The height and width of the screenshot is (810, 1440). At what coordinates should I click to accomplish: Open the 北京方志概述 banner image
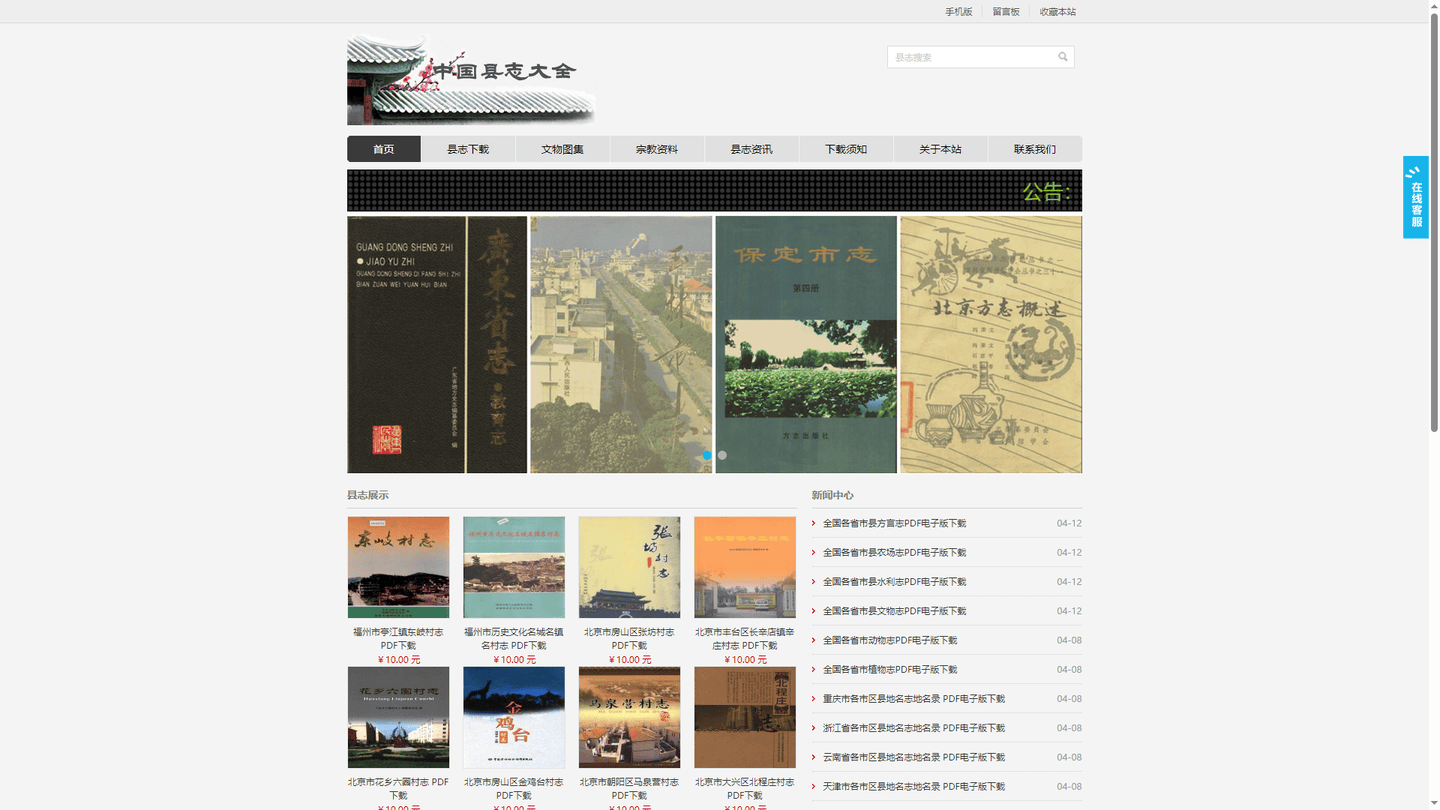pyautogui.click(x=991, y=344)
